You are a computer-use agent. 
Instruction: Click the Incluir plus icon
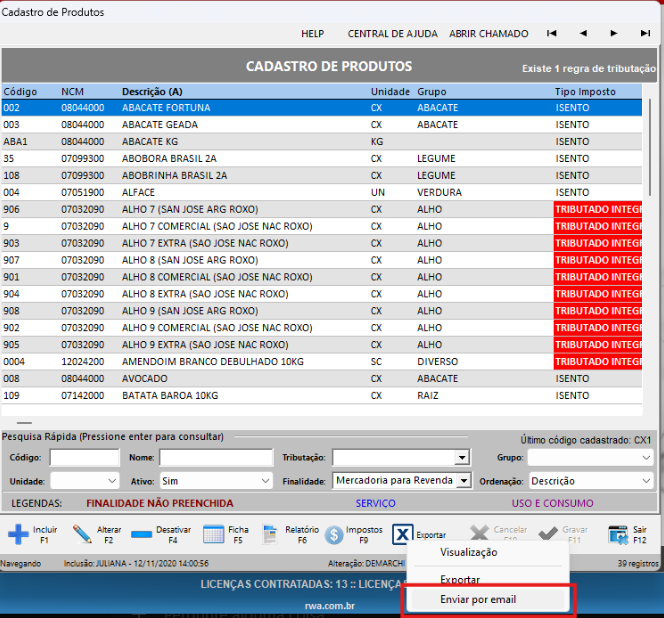coord(18,533)
